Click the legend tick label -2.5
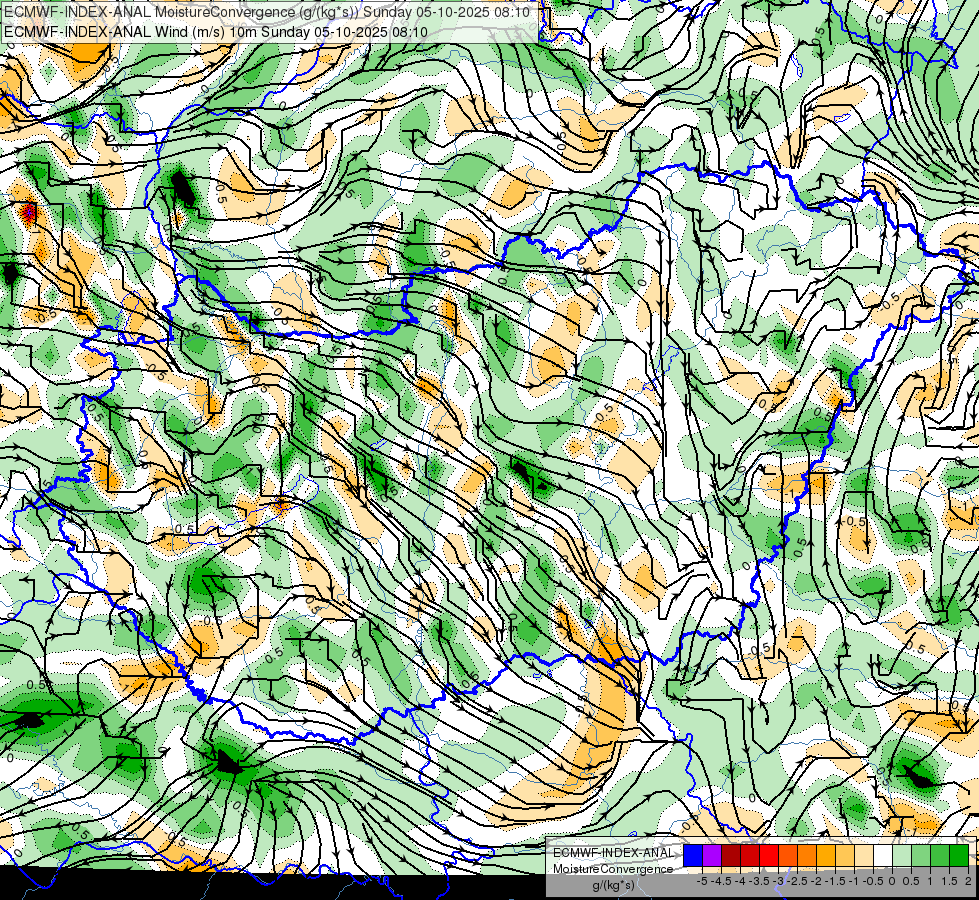The width and height of the screenshot is (979, 900). [797, 881]
